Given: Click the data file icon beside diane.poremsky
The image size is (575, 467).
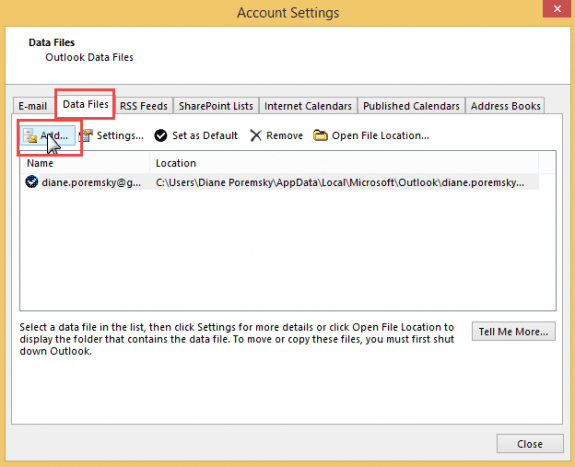Looking at the screenshot, I should tap(32, 182).
